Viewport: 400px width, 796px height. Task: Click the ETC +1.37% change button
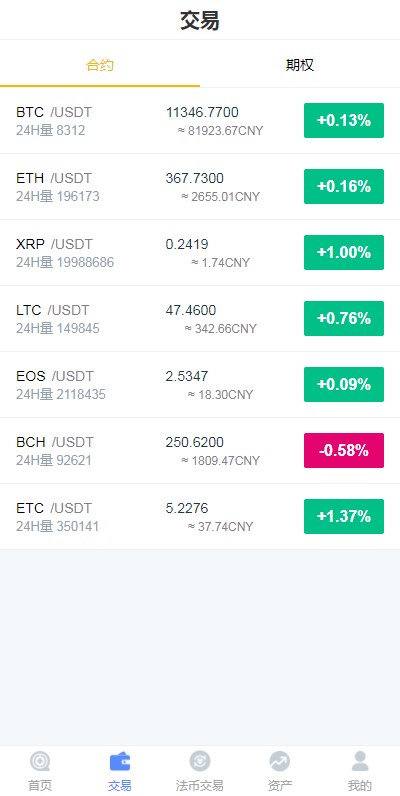point(344,516)
